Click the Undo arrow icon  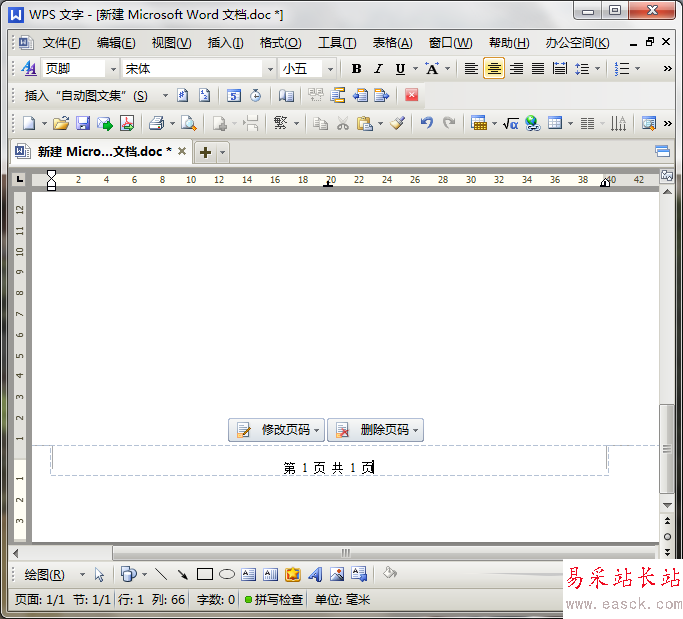point(427,123)
